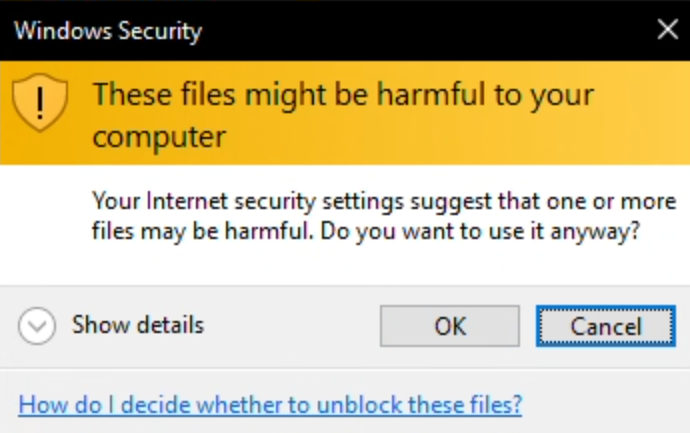Click the exclamation mark inside the shield
Image resolution: width=690 pixels, height=433 pixels.
tap(40, 103)
